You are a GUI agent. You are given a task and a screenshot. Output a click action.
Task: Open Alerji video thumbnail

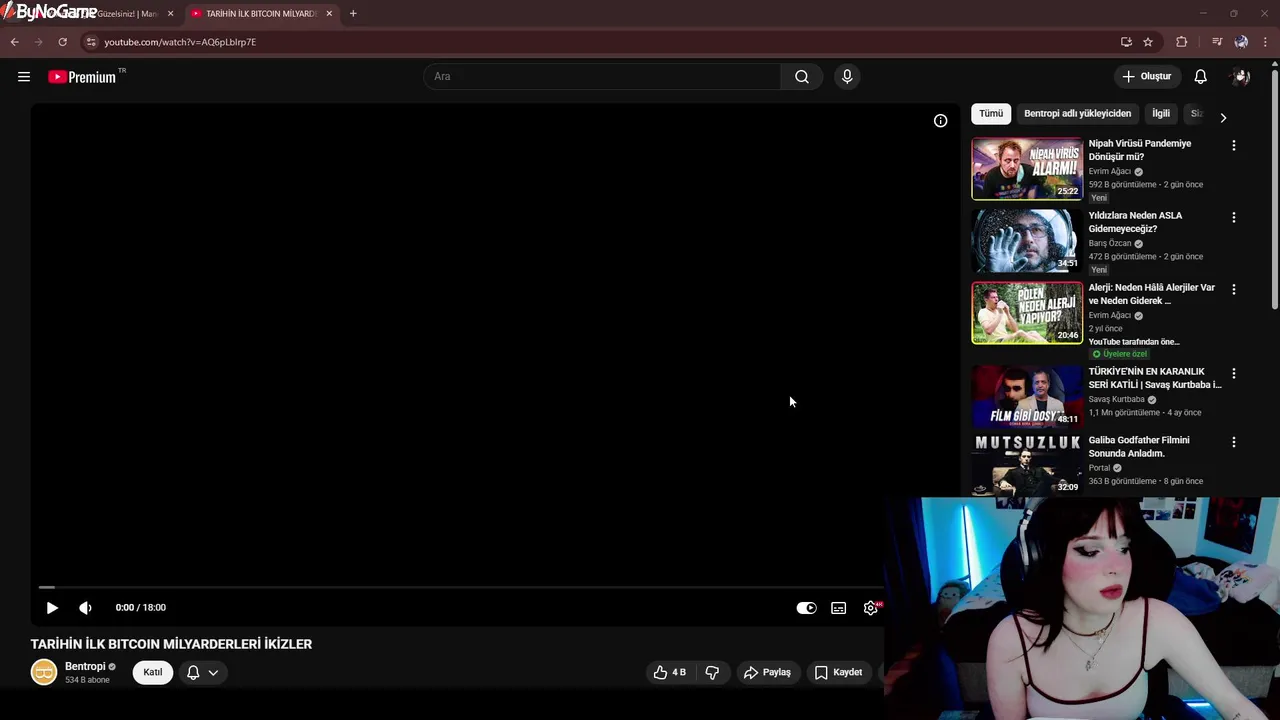(x=1027, y=313)
